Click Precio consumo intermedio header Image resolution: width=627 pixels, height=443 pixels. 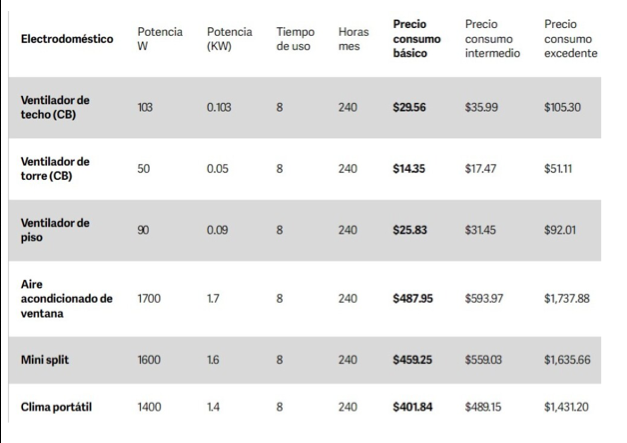pos(492,39)
